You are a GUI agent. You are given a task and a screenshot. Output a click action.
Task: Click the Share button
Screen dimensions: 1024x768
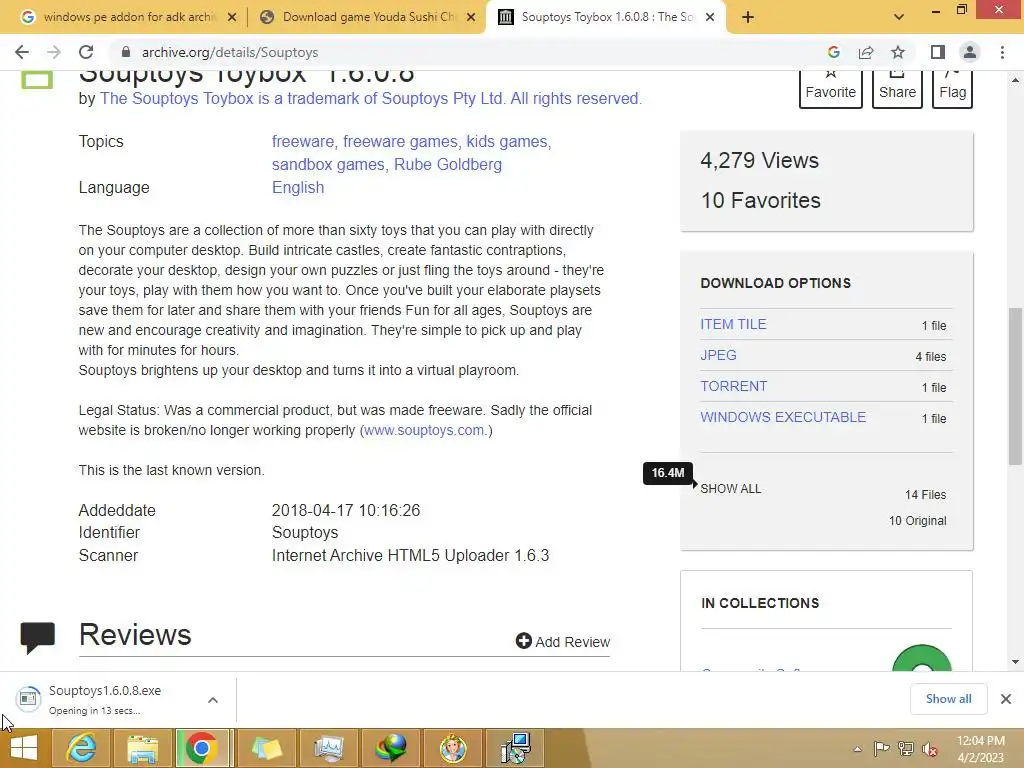[897, 88]
